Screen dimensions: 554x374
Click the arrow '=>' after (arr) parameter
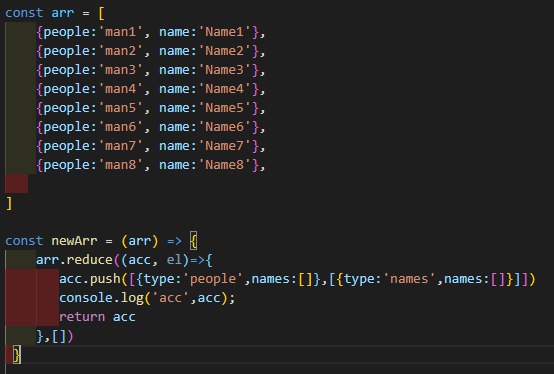174,241
